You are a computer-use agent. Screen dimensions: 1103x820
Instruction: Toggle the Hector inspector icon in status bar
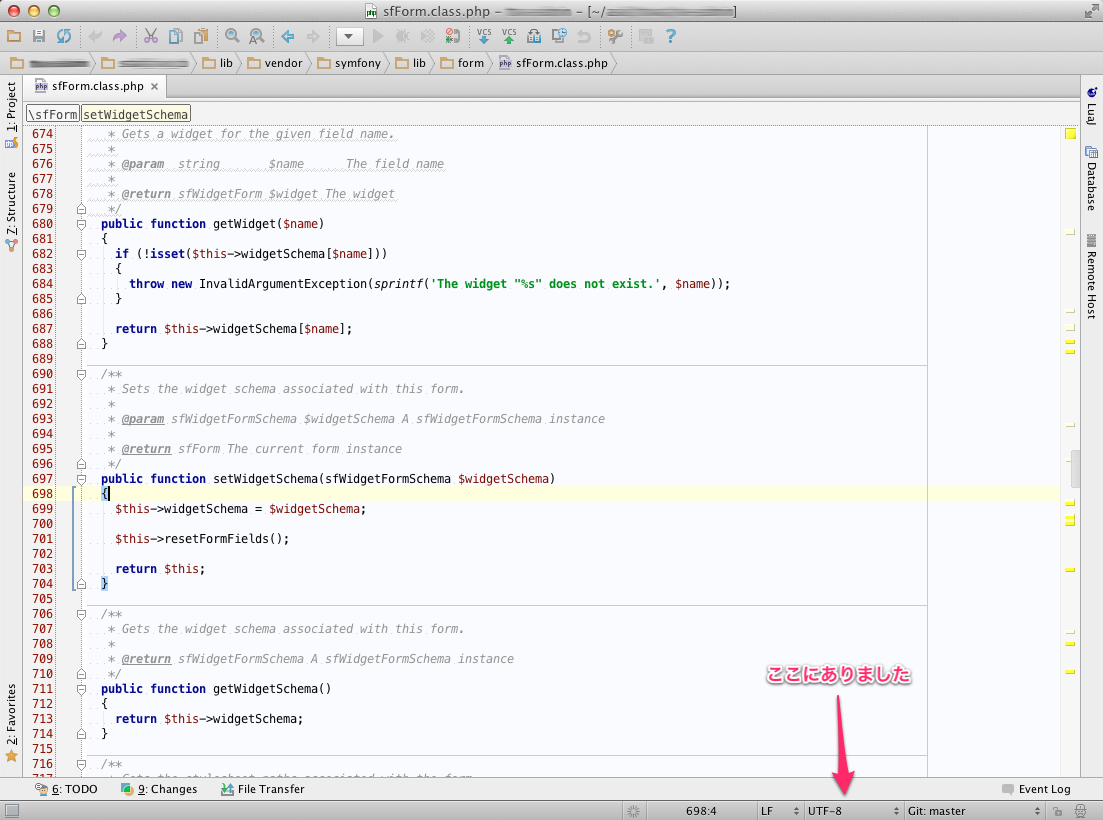tap(1081, 811)
